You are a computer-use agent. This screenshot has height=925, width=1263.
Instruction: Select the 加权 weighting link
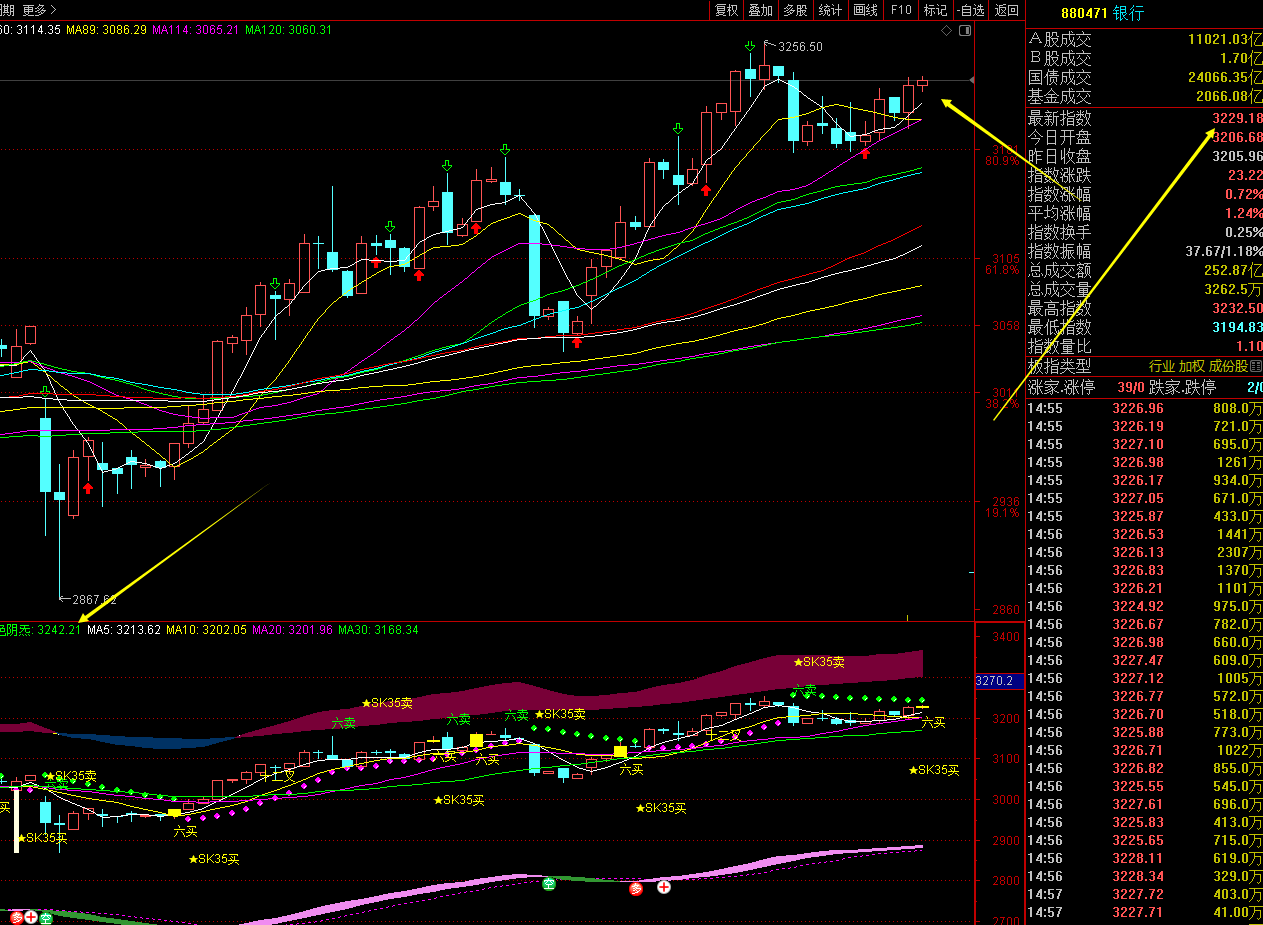pyautogui.click(x=1191, y=367)
